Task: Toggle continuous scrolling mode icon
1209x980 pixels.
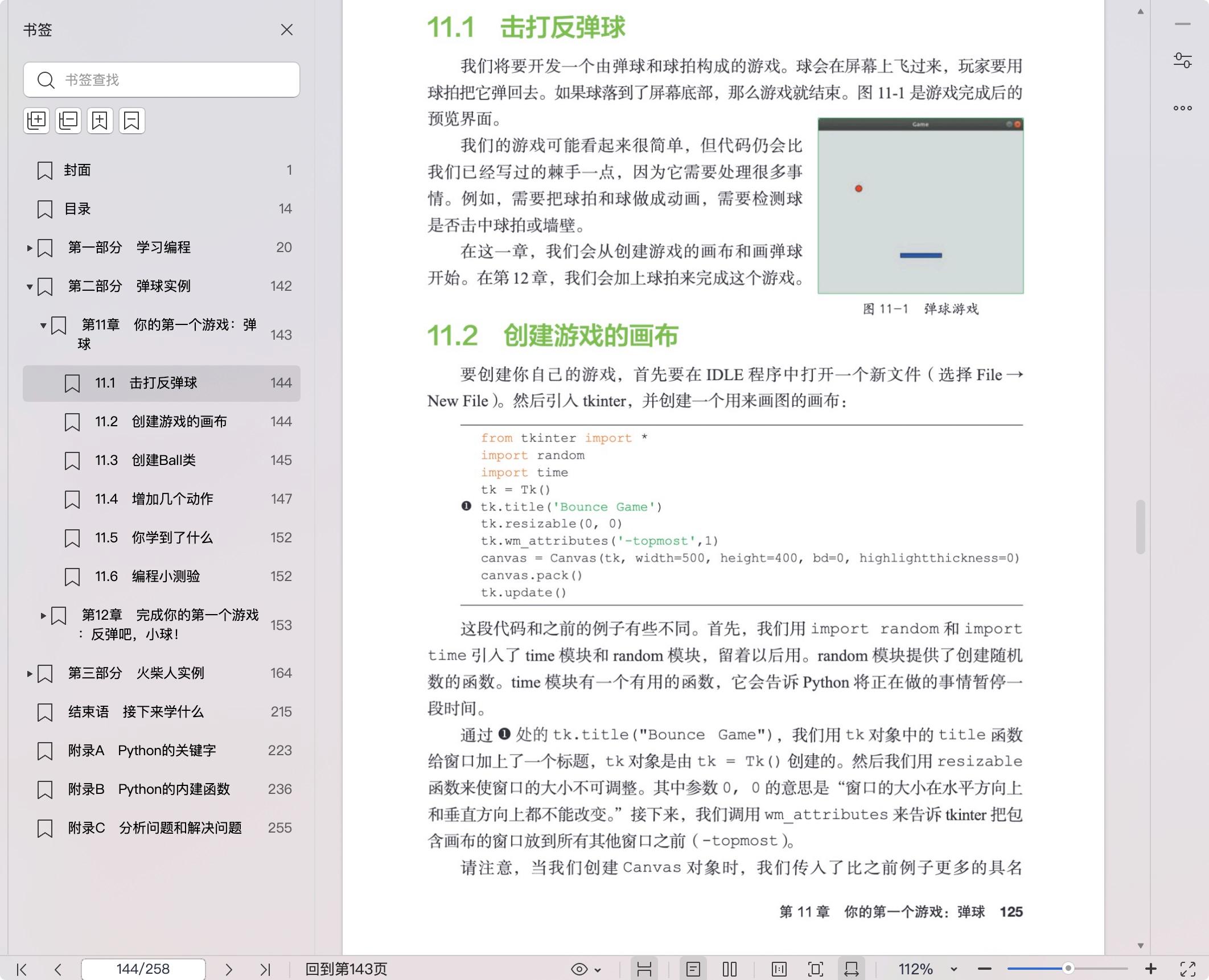Action: coord(644,969)
